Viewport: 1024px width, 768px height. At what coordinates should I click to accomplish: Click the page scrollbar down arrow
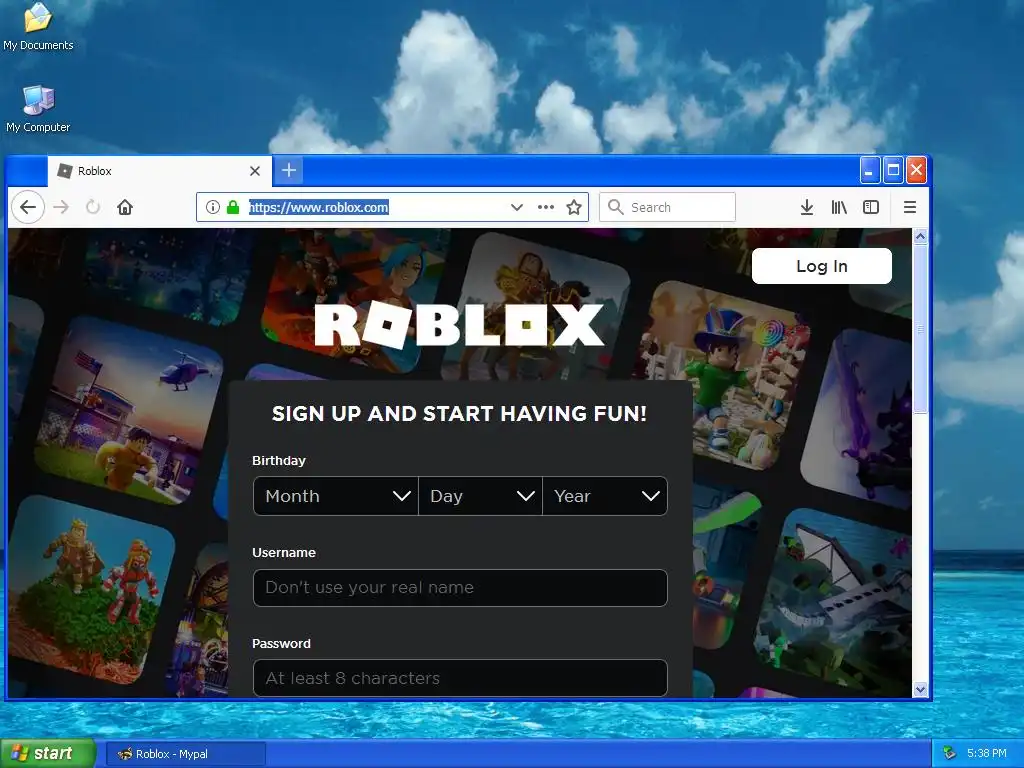(x=920, y=689)
